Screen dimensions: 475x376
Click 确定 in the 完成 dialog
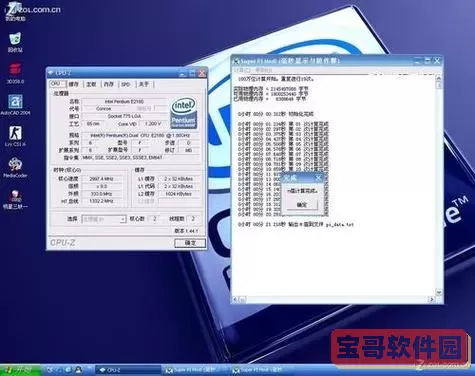[302, 205]
